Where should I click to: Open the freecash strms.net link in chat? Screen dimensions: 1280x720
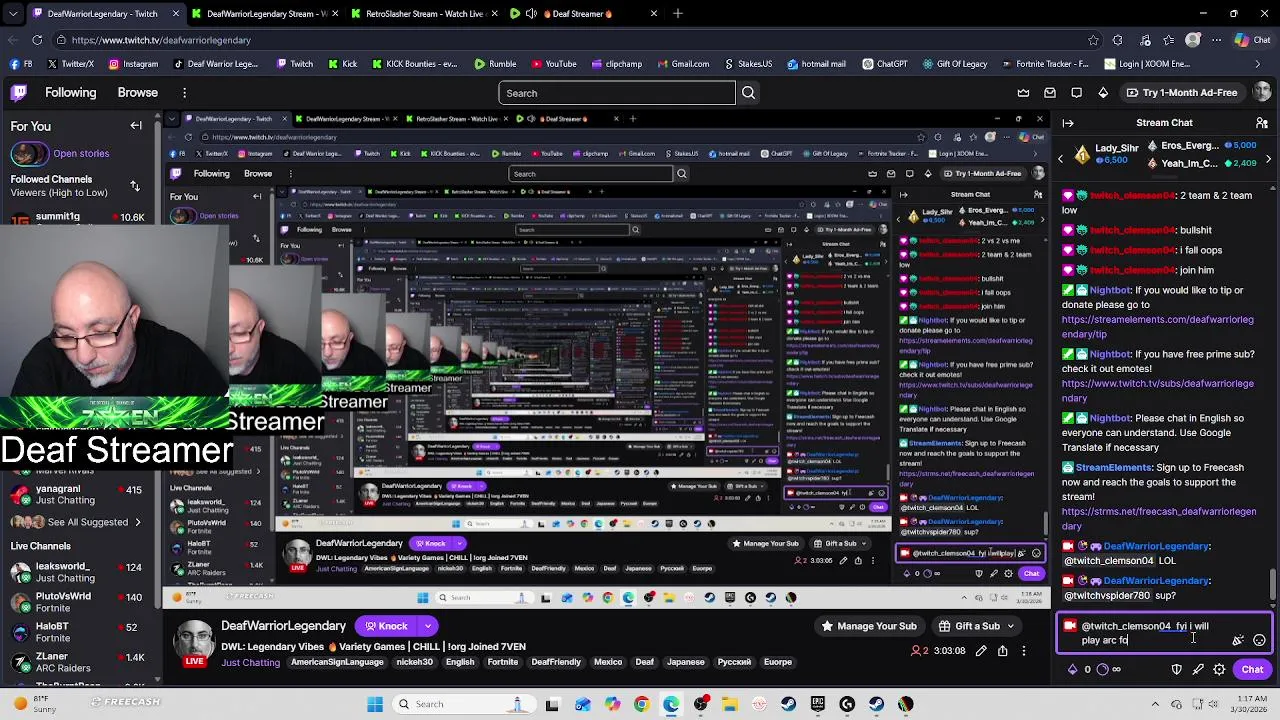1158,519
